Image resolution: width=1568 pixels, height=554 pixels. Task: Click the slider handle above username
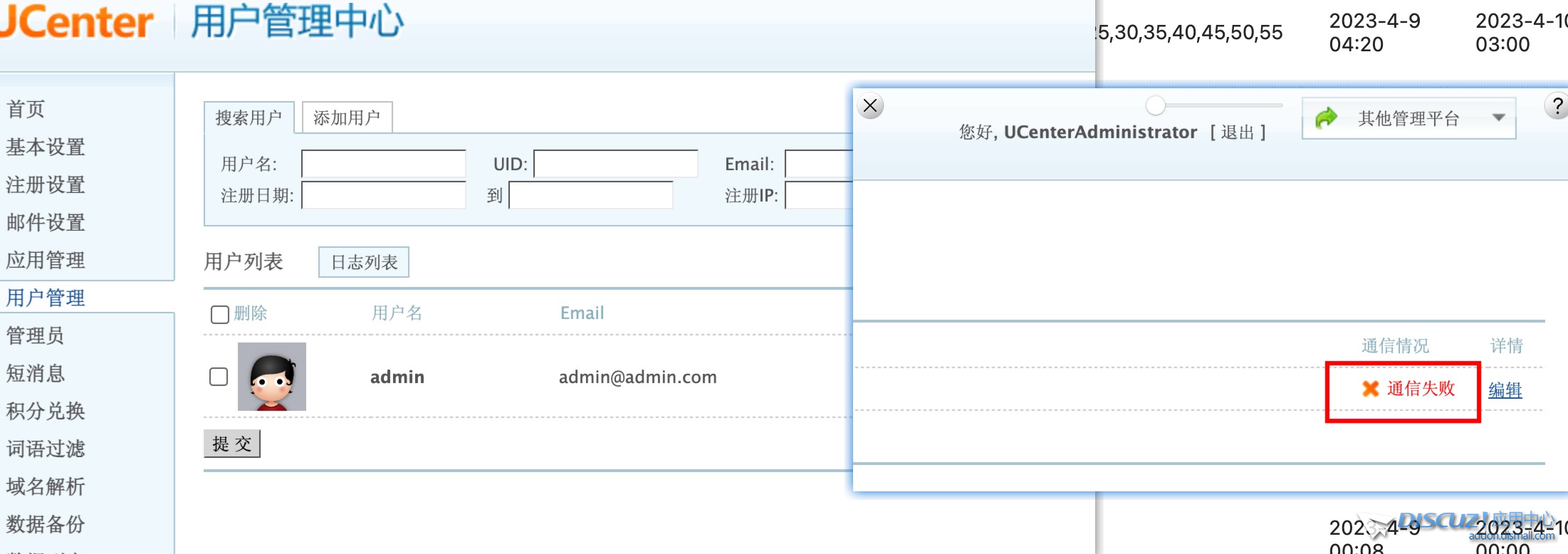tap(1156, 105)
